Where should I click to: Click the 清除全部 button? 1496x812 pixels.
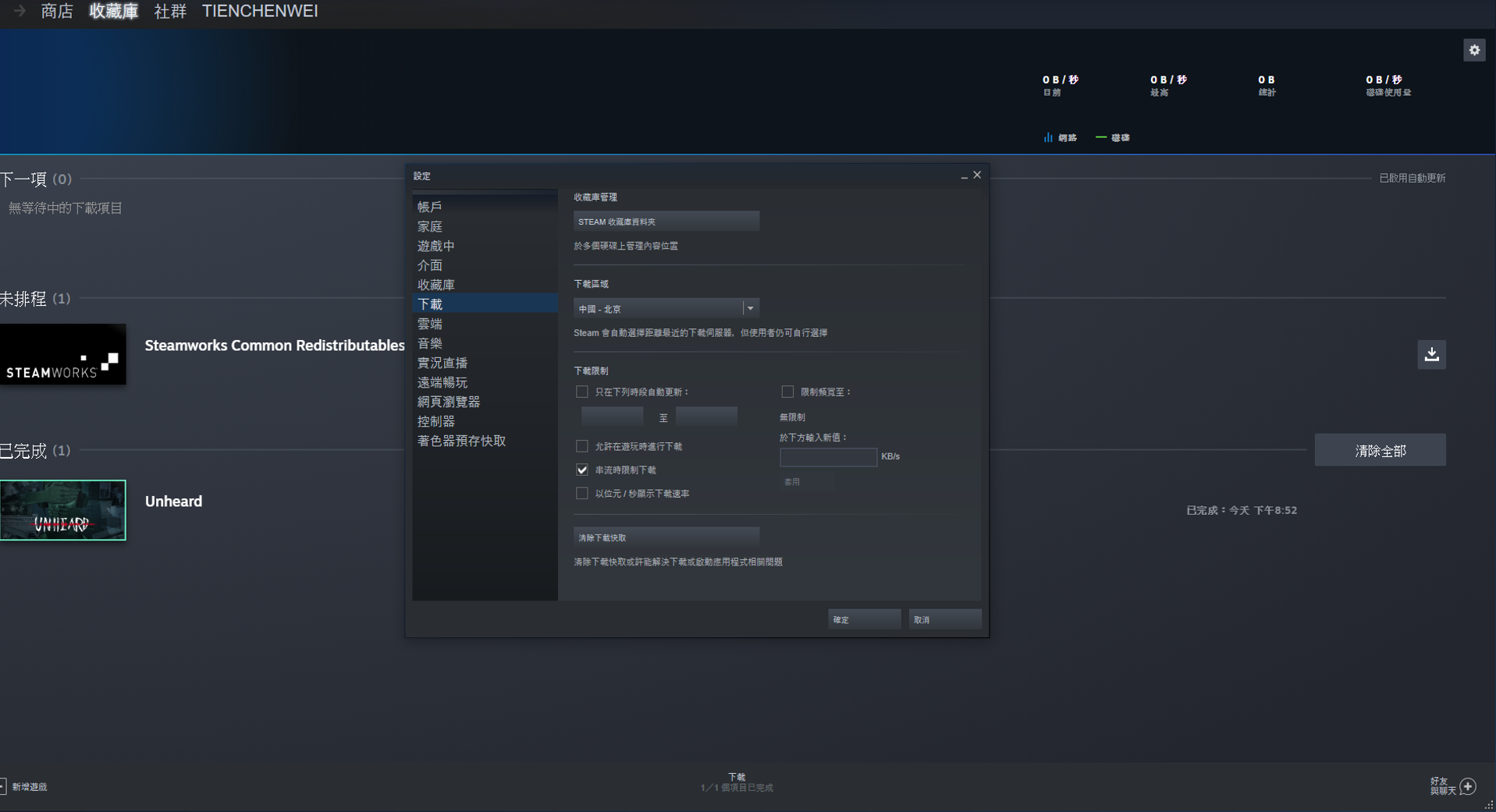coord(1380,450)
